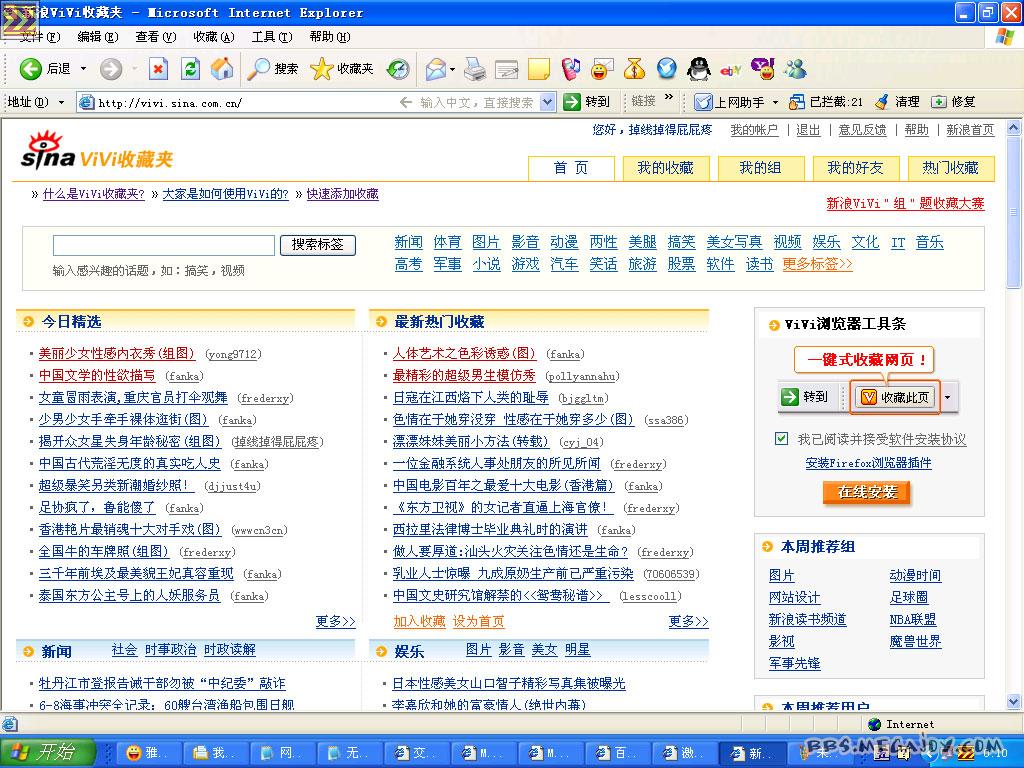Open the 编辑 menu

[98, 37]
